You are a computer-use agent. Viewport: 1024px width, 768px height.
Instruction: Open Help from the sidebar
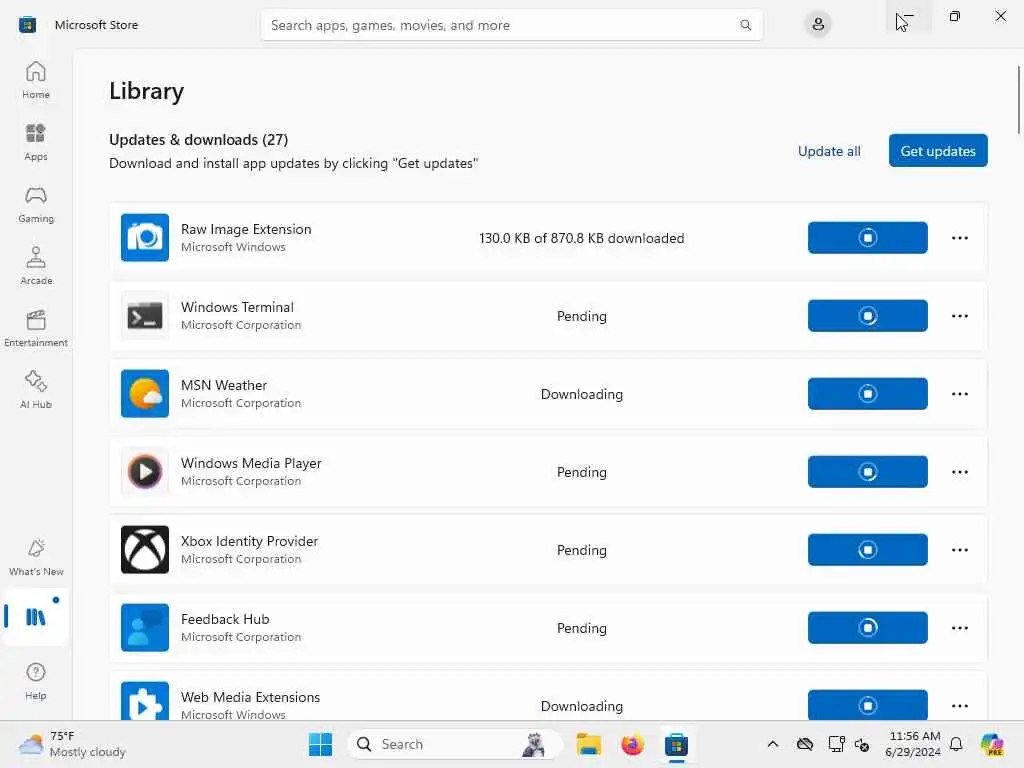coord(36,681)
